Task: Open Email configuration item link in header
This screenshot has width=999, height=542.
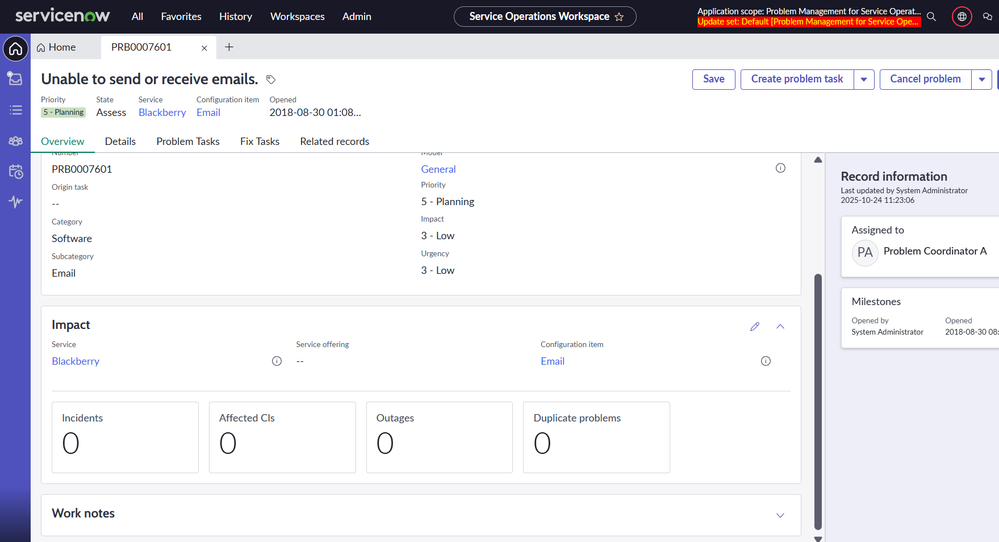Action: coord(208,113)
